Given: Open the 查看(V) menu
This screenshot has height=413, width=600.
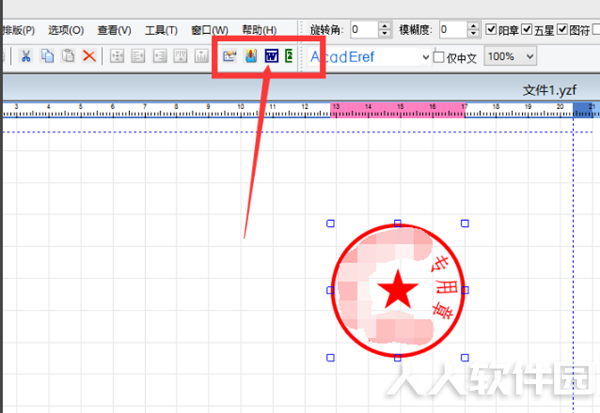Looking at the screenshot, I should (x=114, y=30).
